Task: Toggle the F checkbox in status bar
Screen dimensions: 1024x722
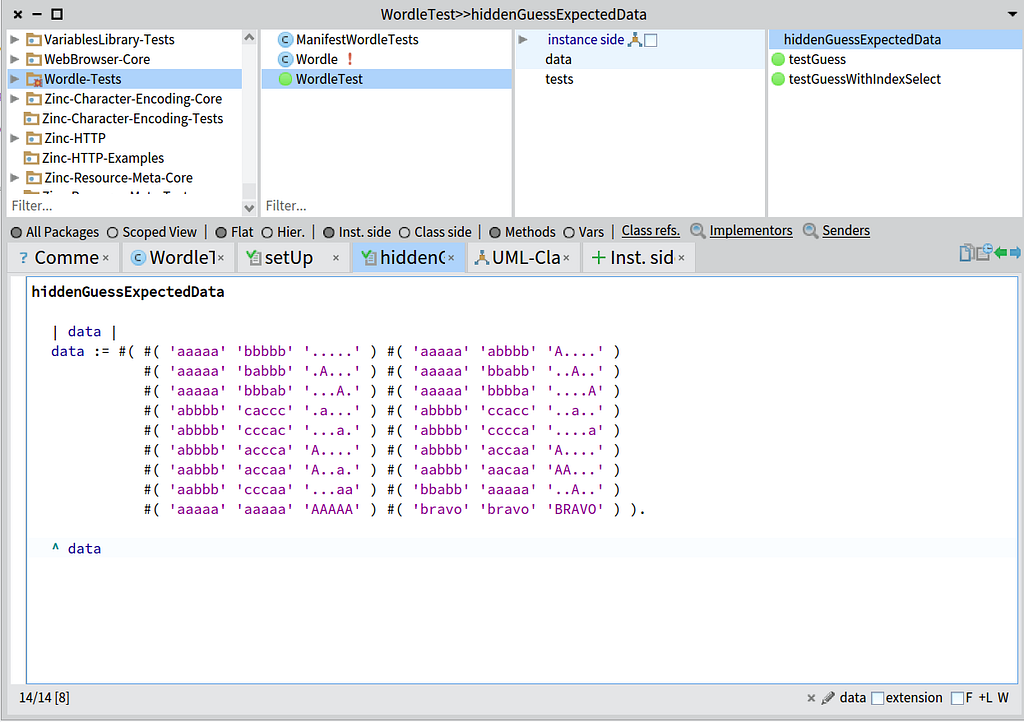Action: (x=957, y=698)
